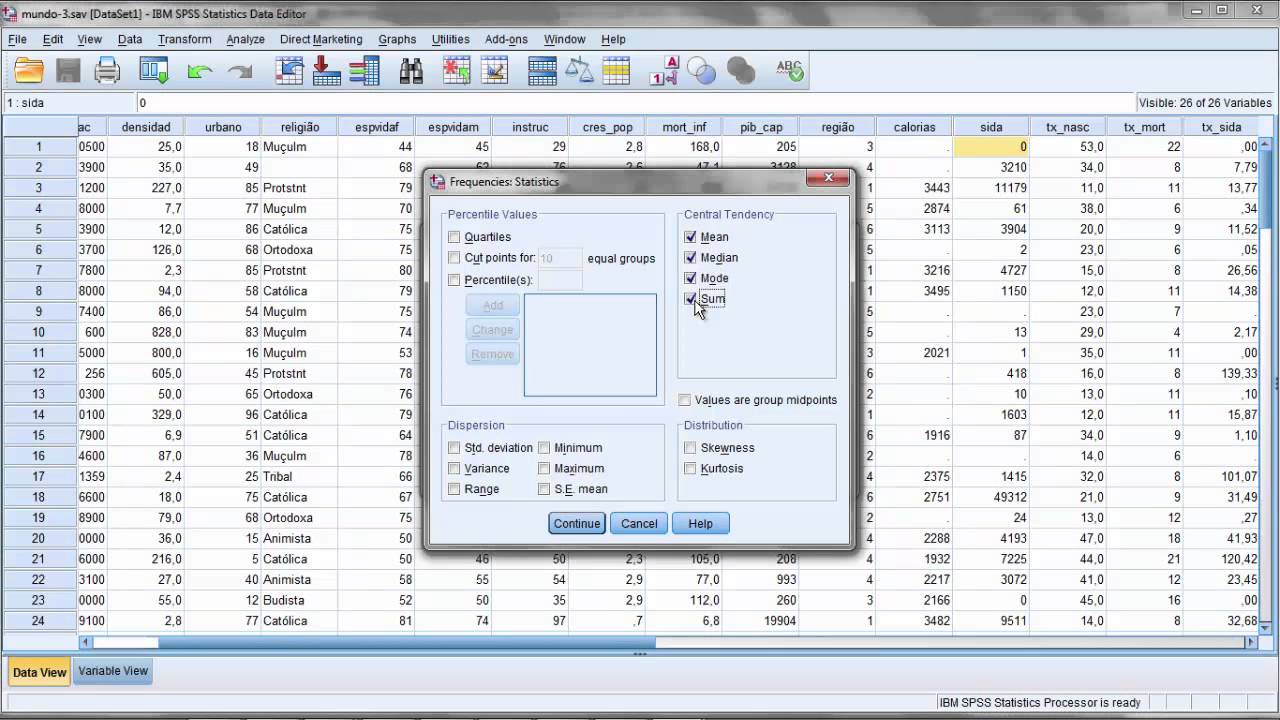
Task: Uncheck the Mean checkbox
Action: [690, 237]
